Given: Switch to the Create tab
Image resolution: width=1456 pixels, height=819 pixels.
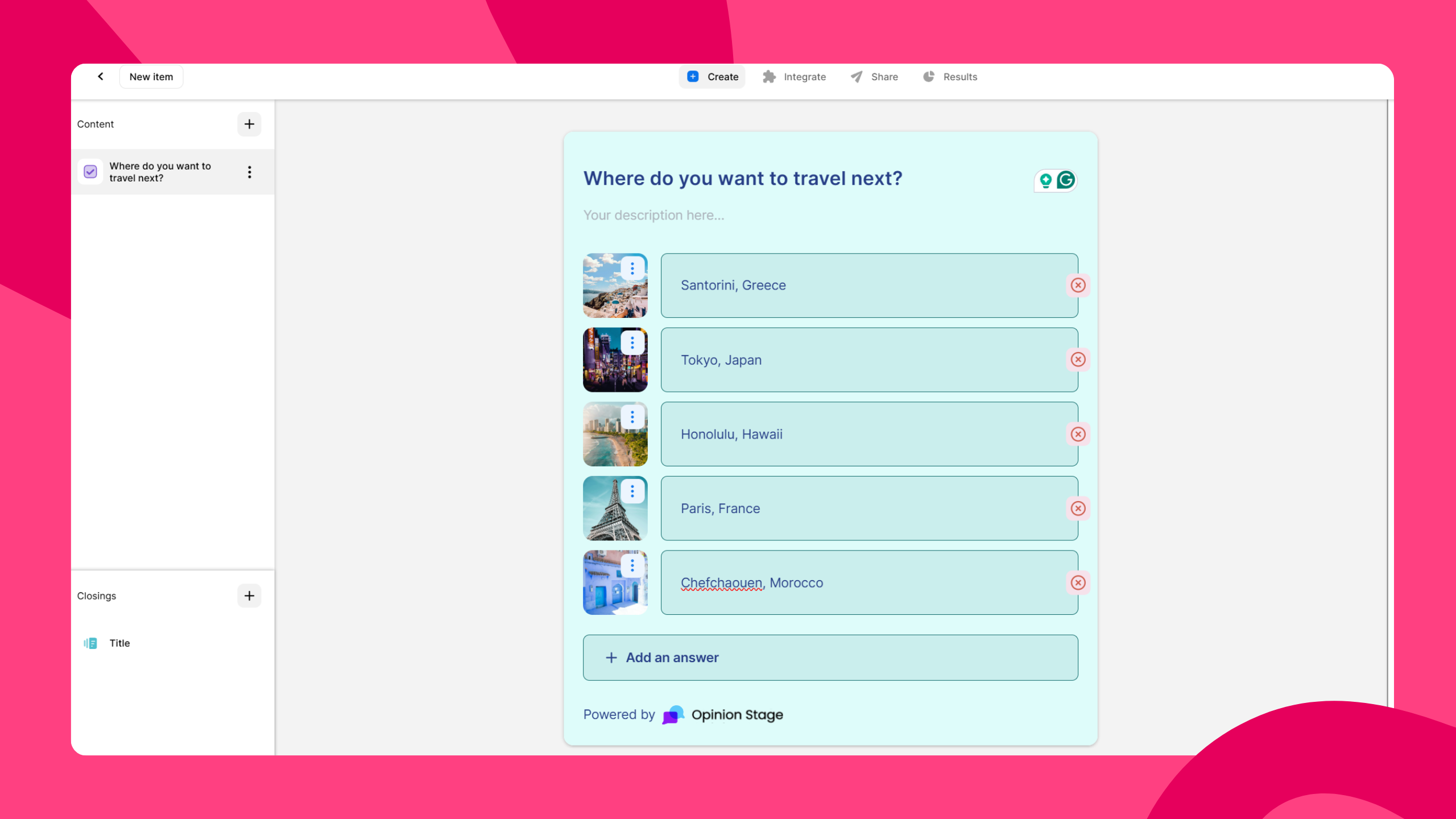Looking at the screenshot, I should click(712, 77).
